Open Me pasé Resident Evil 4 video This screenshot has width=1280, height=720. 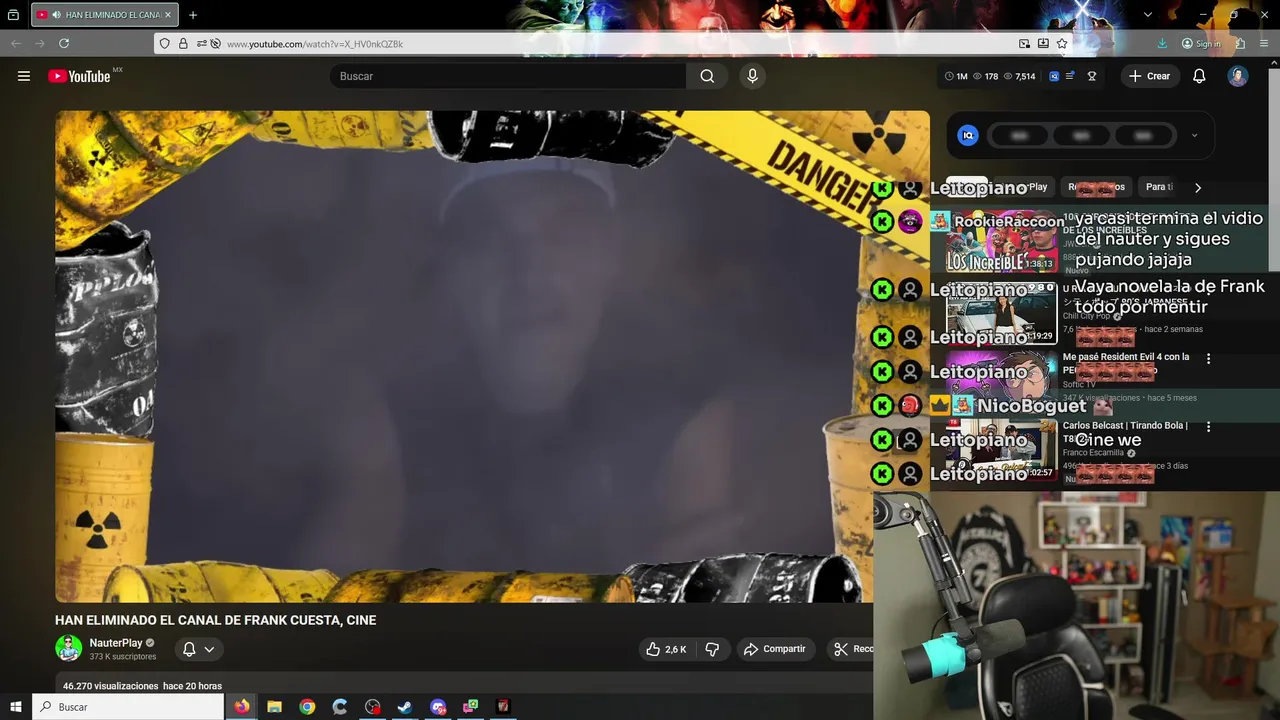pos(1126,357)
